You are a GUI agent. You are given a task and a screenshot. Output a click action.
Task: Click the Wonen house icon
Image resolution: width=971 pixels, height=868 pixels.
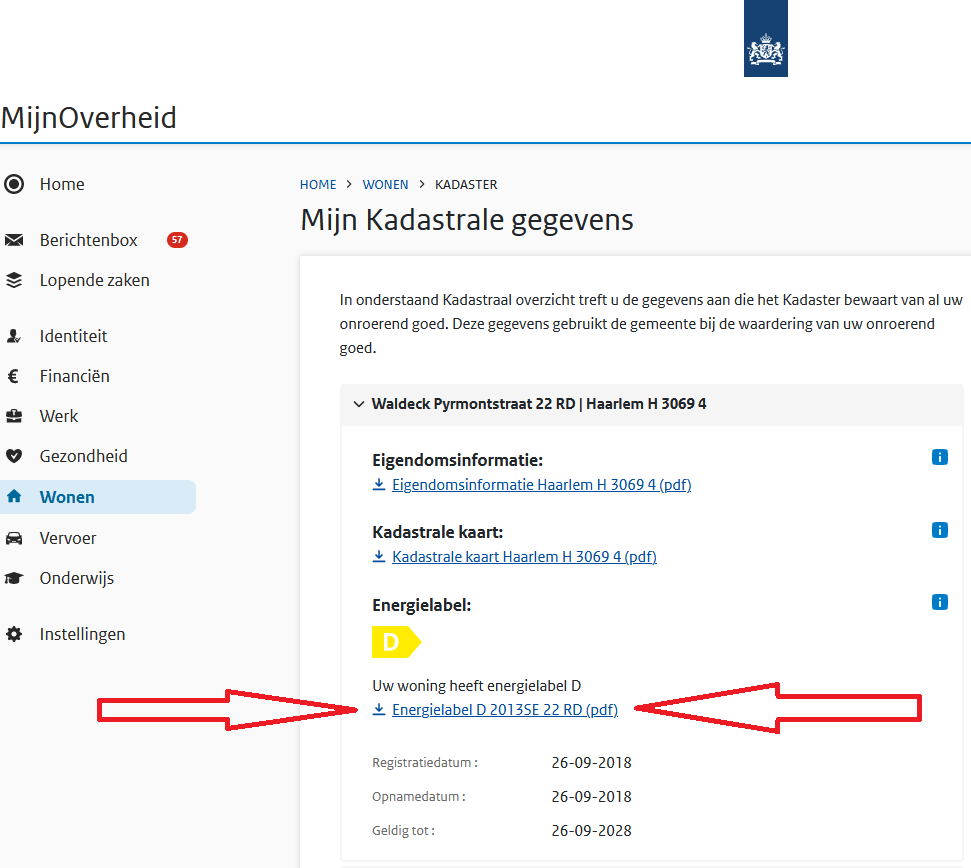[x=14, y=497]
